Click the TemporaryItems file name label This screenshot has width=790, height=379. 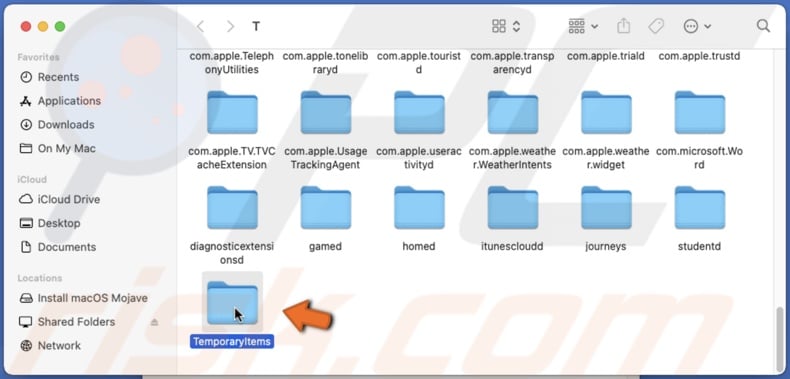point(232,342)
